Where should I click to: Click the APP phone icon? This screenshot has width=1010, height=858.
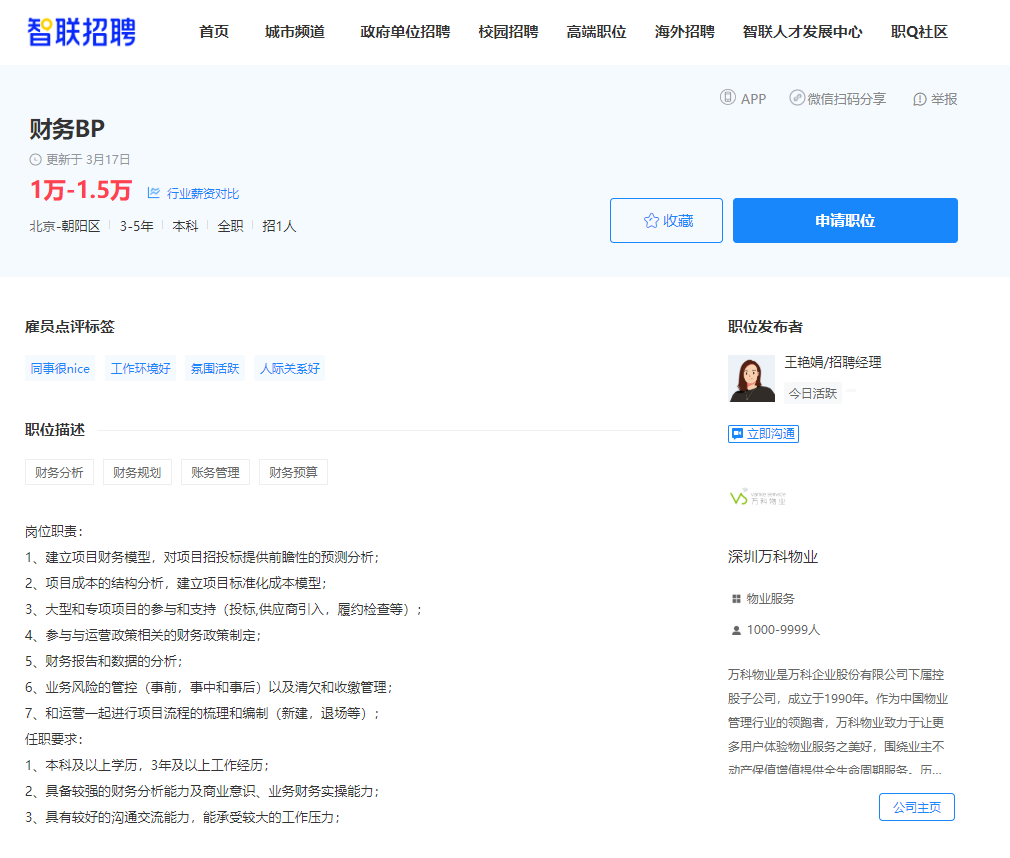[728, 98]
